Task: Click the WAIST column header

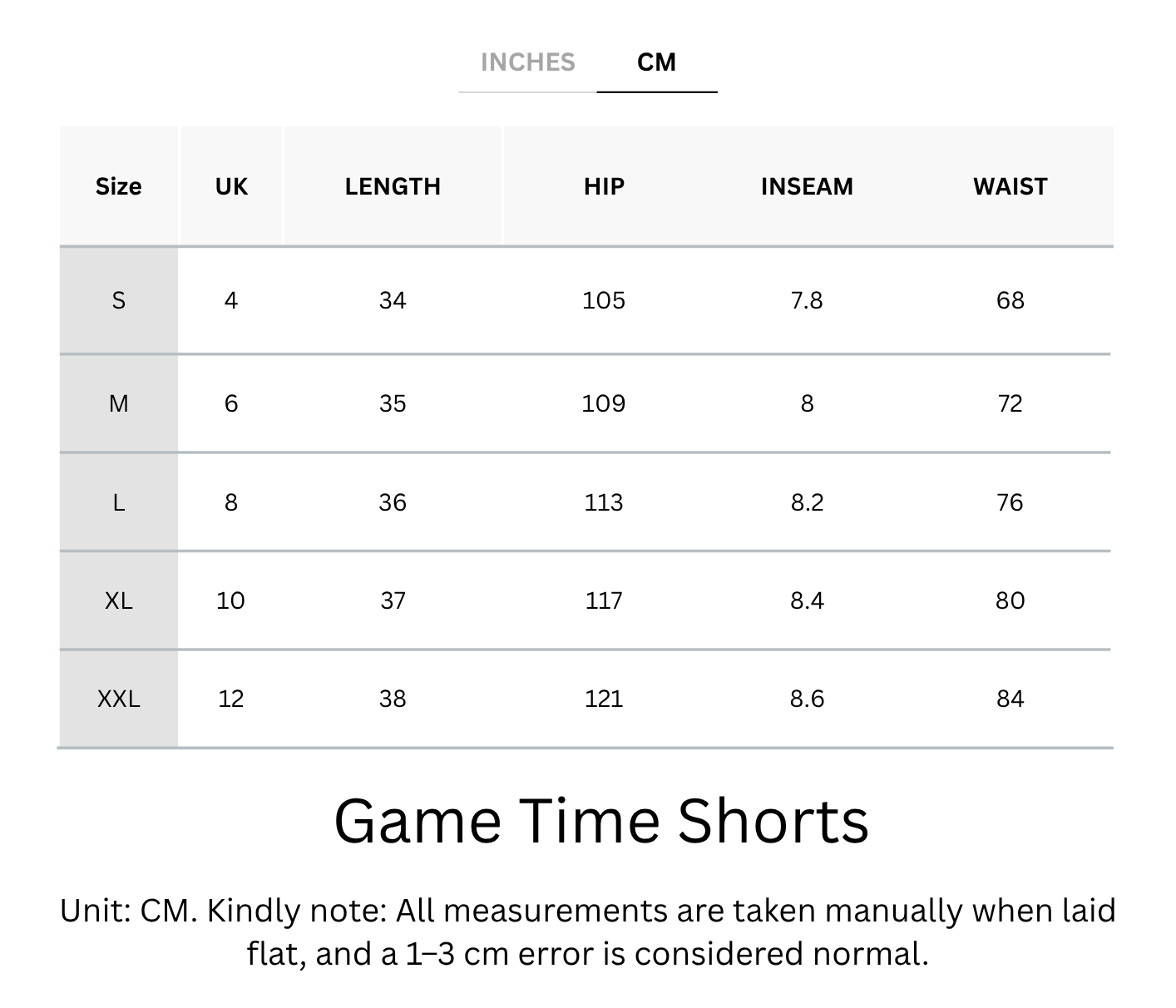Action: [x=1010, y=186]
